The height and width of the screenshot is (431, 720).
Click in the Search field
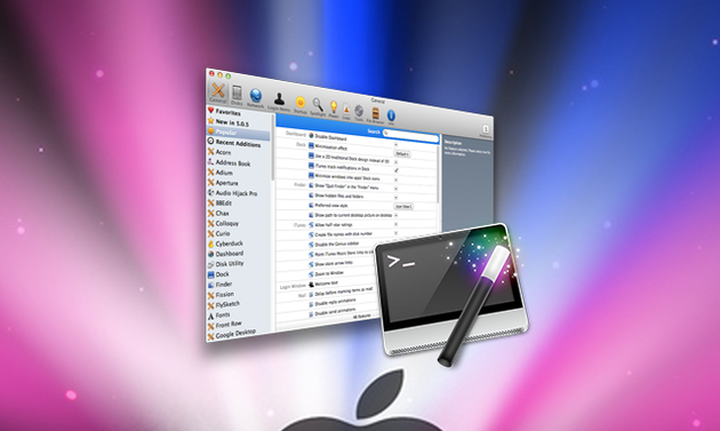(x=411, y=135)
